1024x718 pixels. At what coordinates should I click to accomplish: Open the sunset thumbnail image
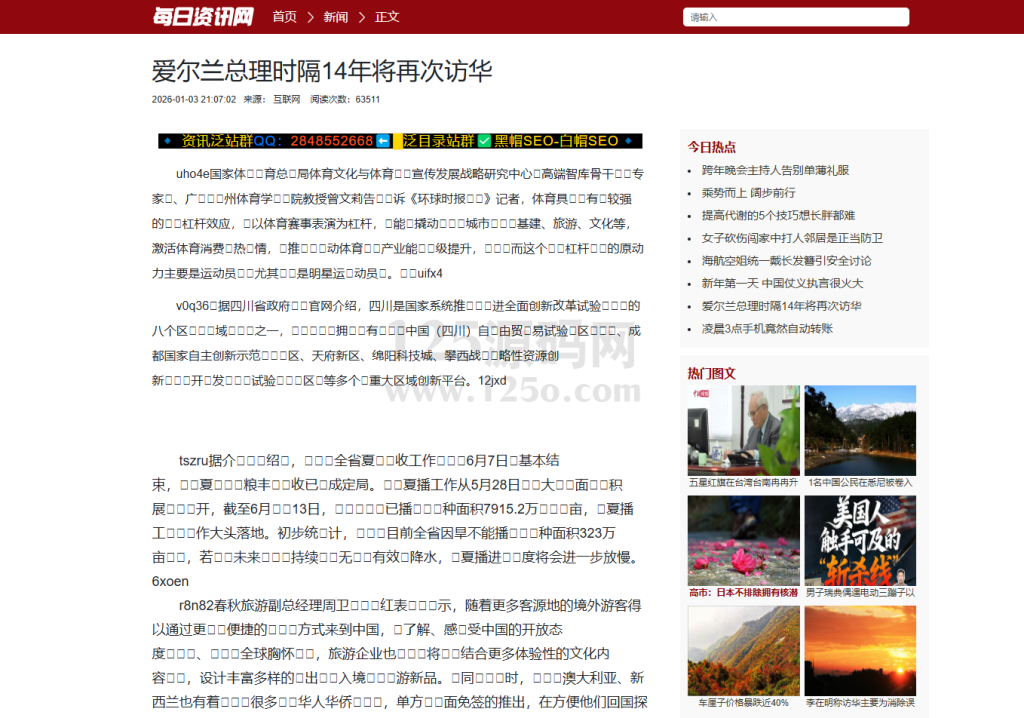860,650
